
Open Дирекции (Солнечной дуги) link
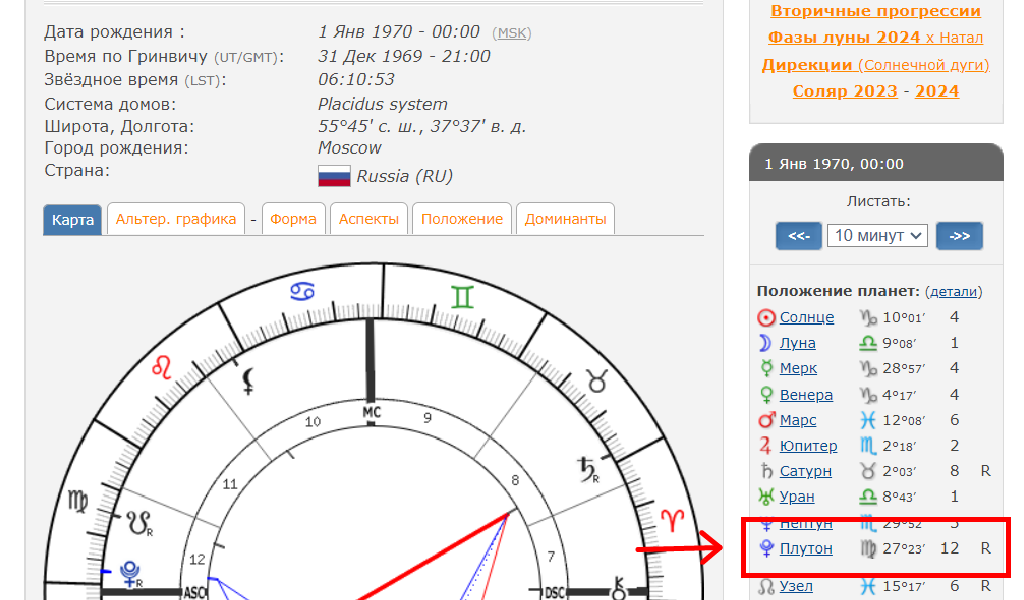click(875, 65)
